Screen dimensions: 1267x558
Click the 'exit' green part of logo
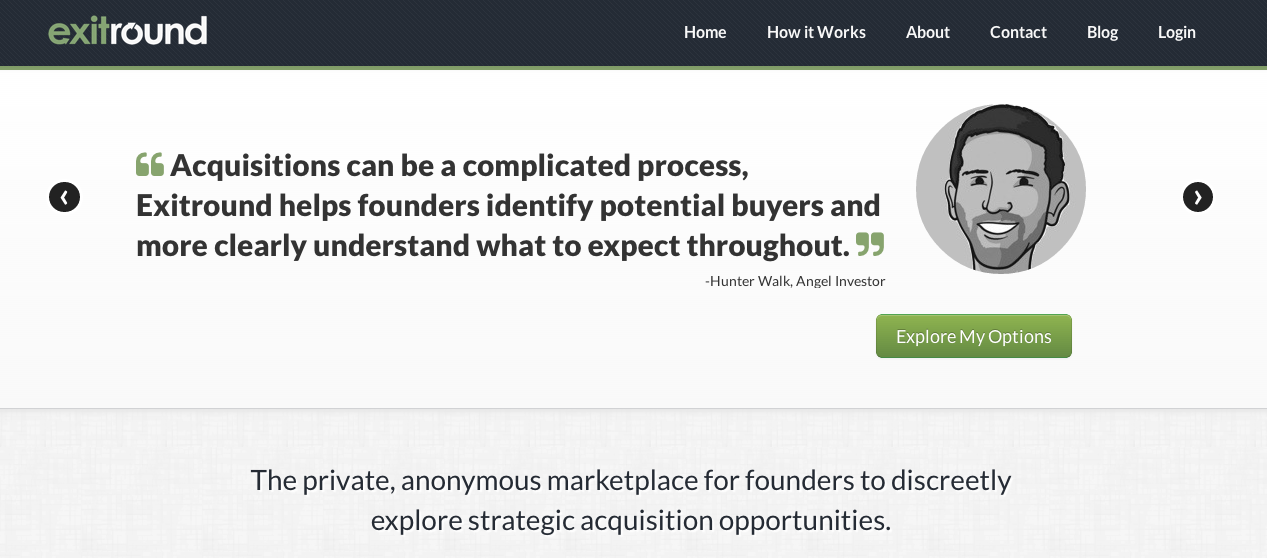click(77, 31)
